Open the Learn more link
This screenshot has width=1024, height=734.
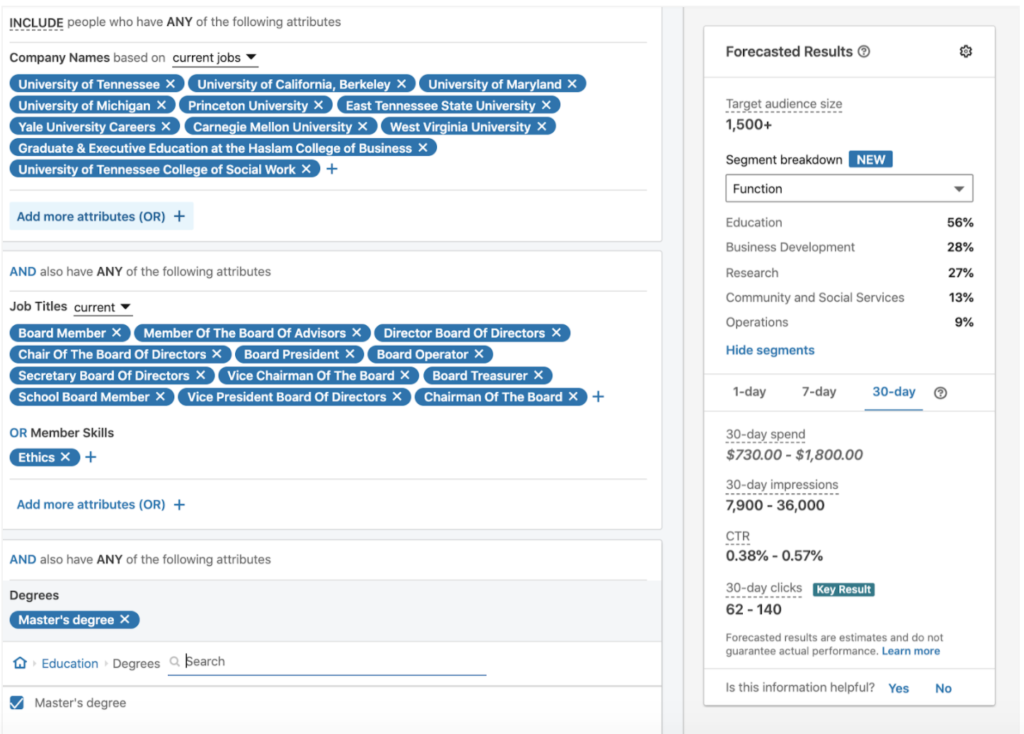point(910,651)
